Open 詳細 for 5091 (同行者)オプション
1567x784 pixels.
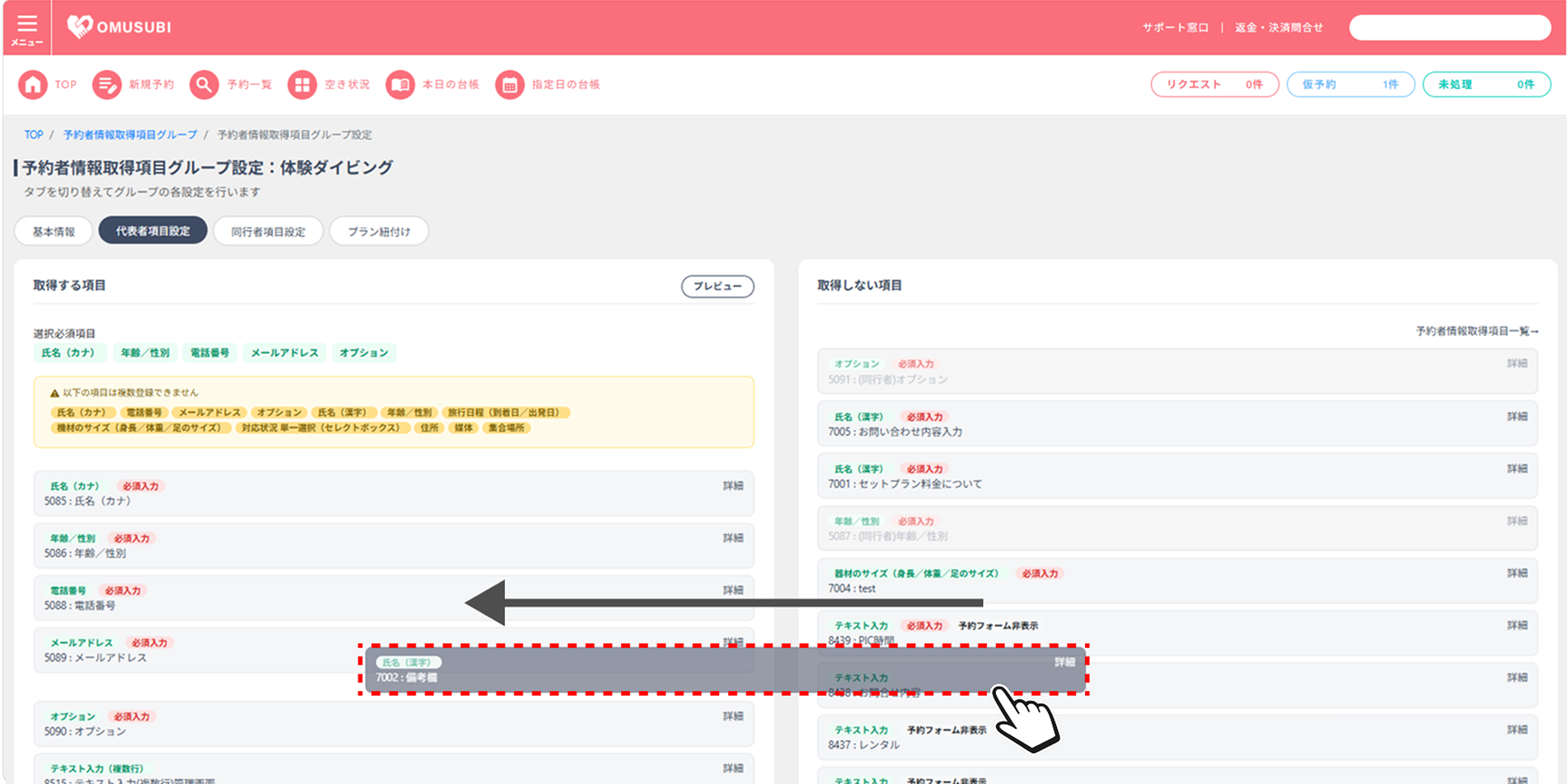(x=1518, y=363)
